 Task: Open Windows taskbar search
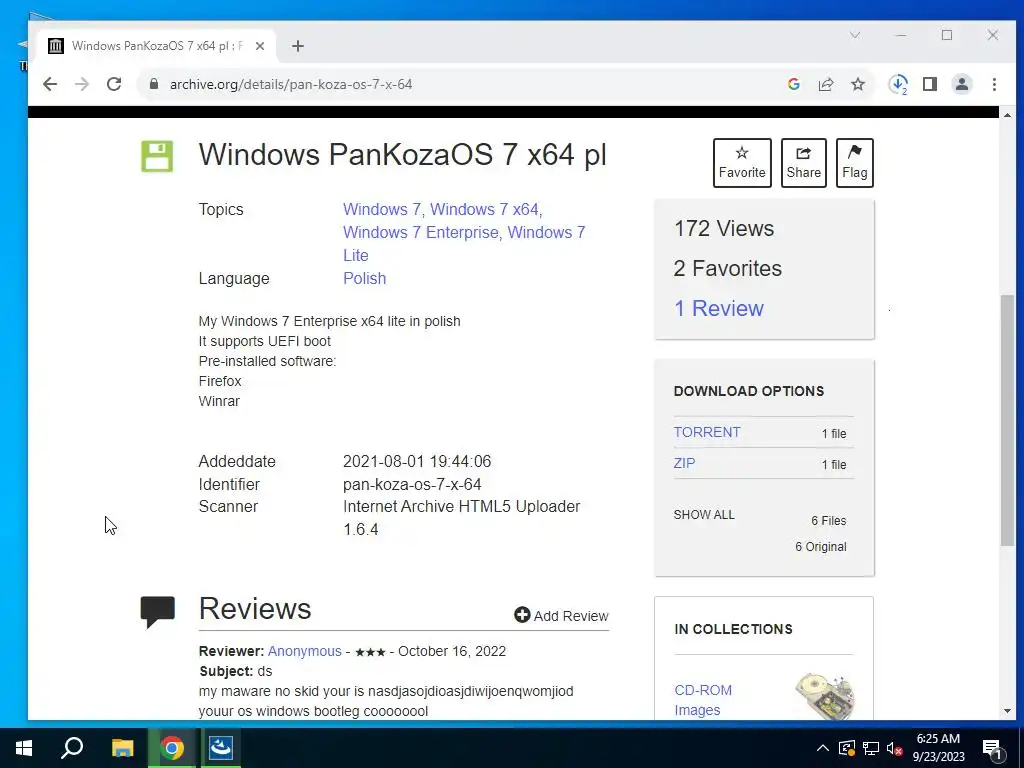click(72, 748)
